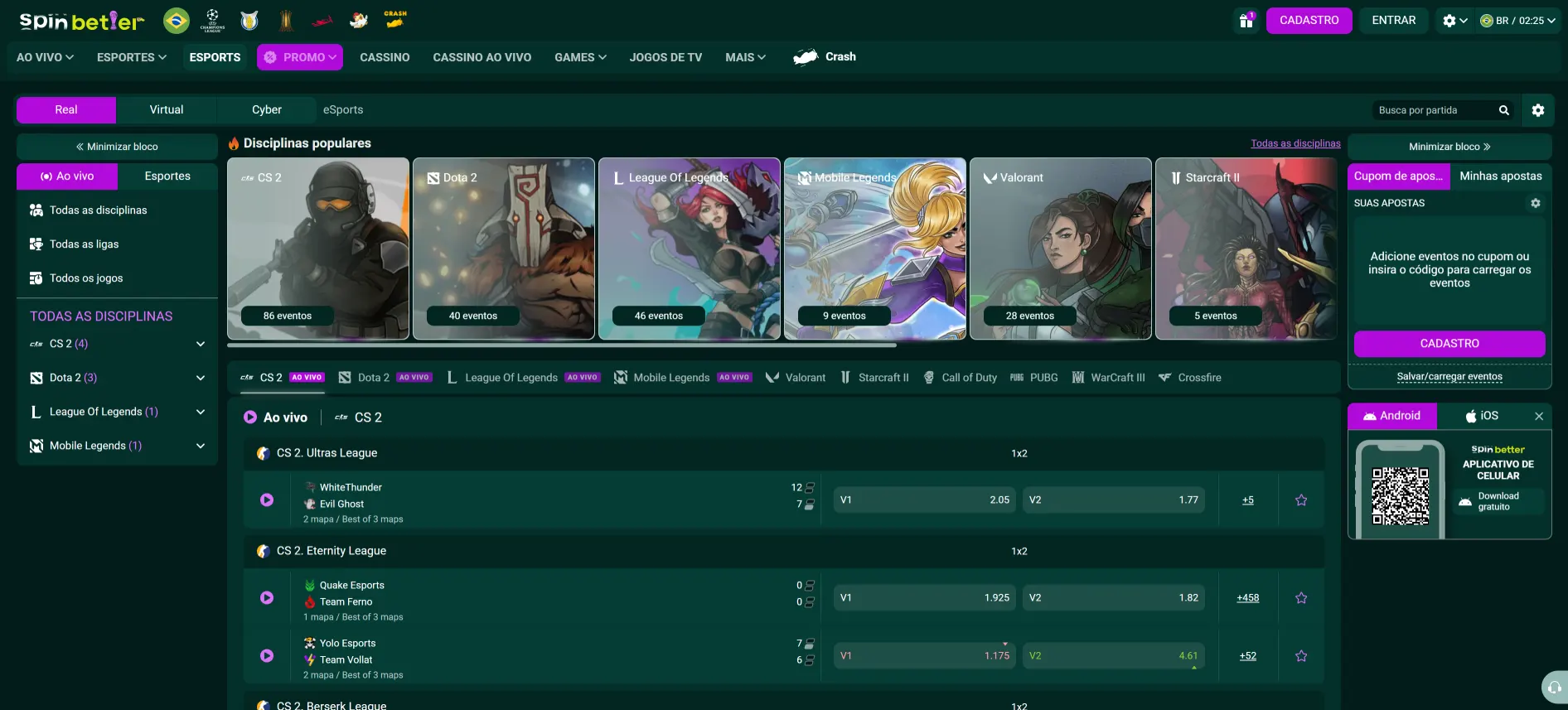Open the Mobile Legends discipline card
This screenshot has width=1568, height=710.
(x=875, y=249)
